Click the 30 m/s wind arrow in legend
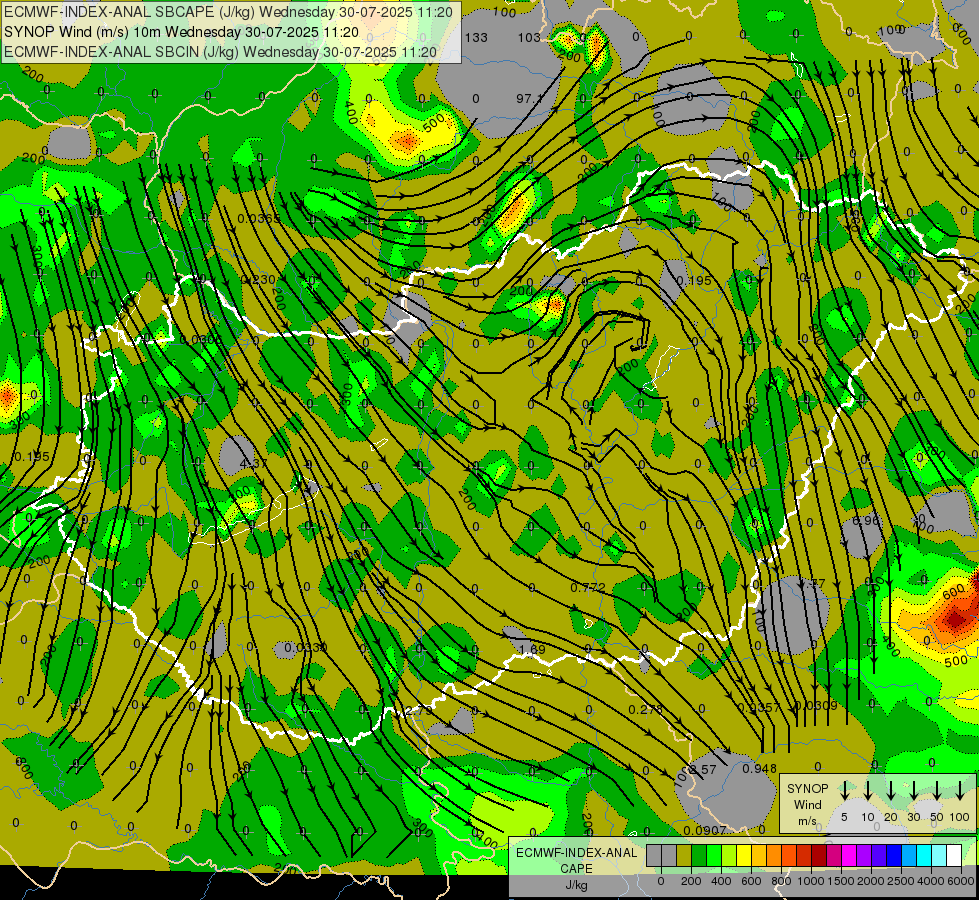979x900 pixels. [x=914, y=791]
